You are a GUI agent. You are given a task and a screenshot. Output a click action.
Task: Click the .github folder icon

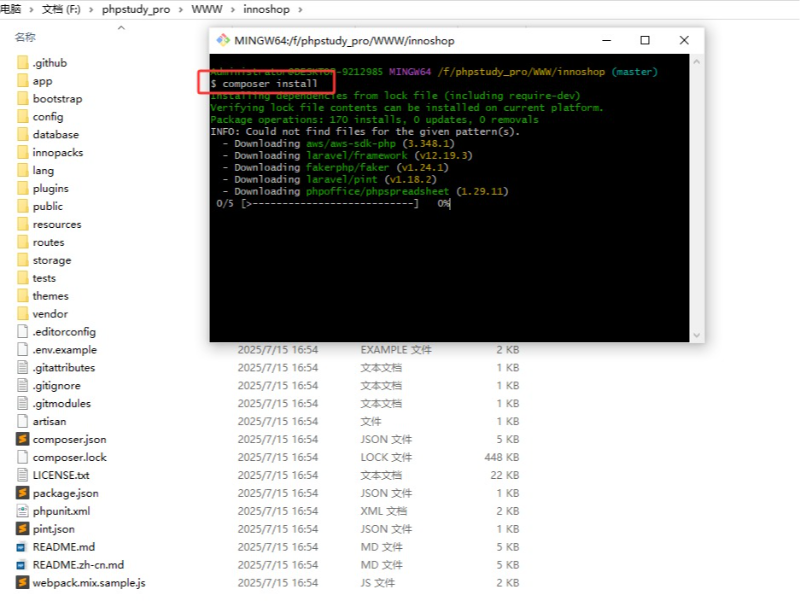click(x=22, y=63)
